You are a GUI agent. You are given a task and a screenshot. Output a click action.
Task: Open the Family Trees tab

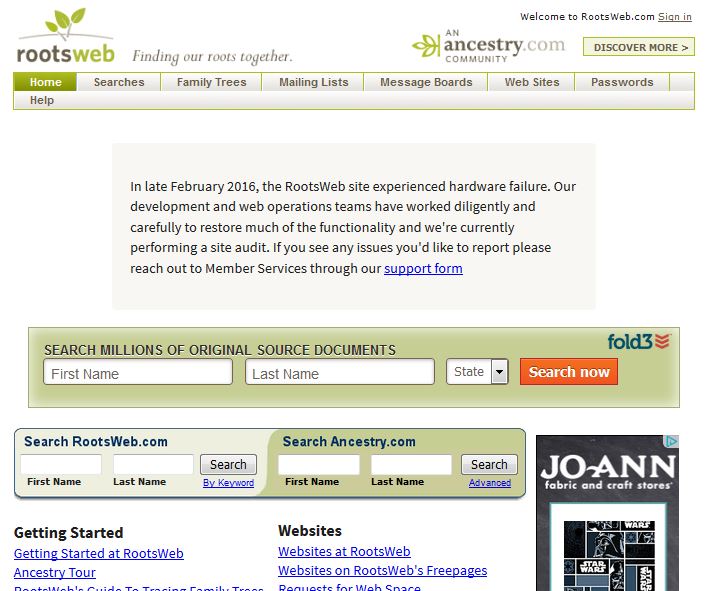[x=211, y=82]
